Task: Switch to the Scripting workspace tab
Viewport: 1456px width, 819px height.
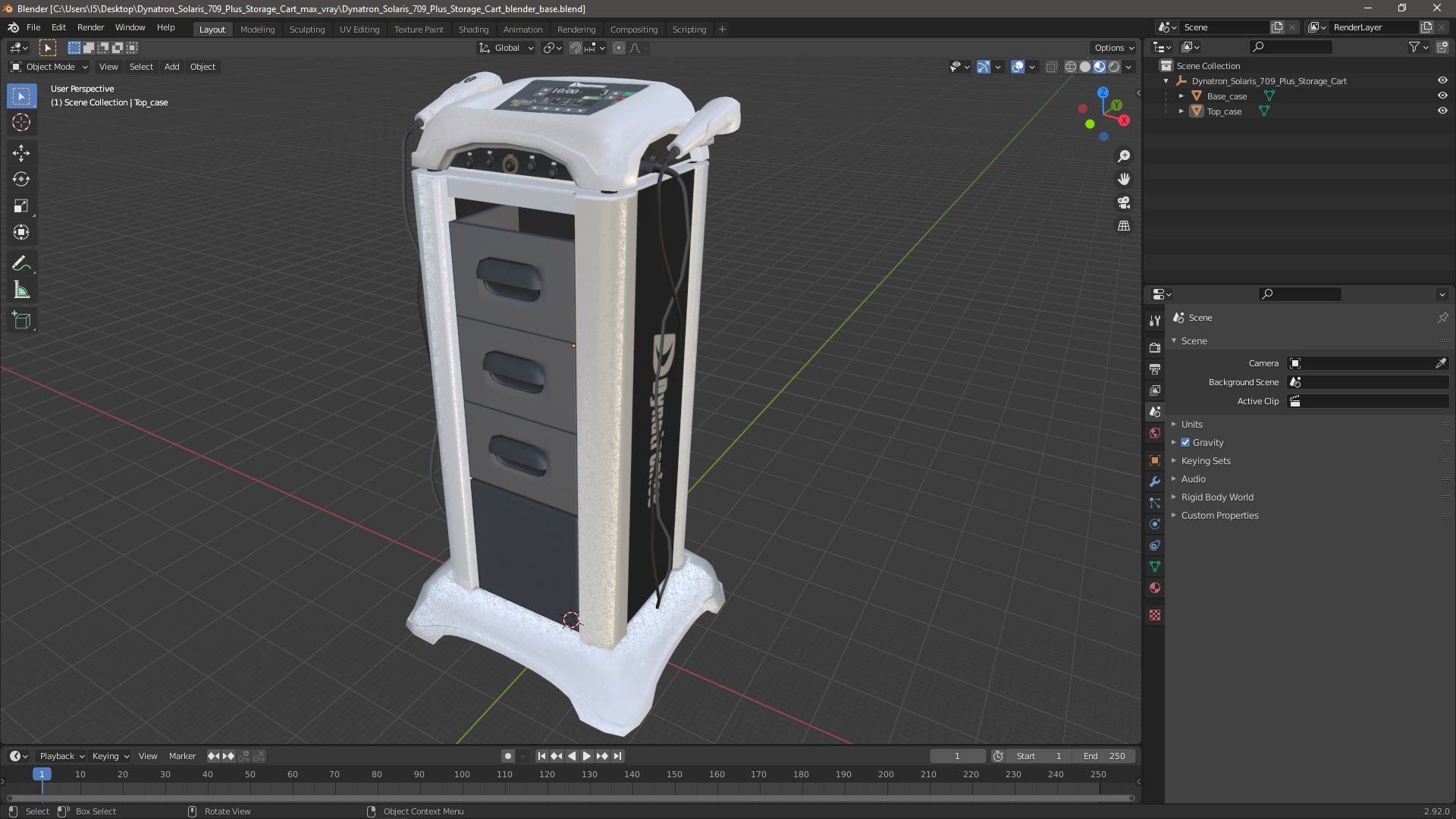Action: point(689,30)
